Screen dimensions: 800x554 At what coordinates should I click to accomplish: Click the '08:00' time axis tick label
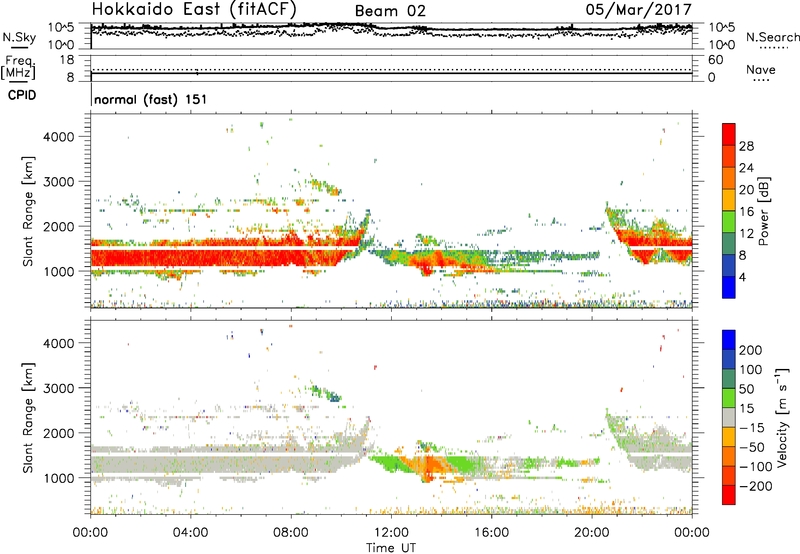[x=291, y=533]
